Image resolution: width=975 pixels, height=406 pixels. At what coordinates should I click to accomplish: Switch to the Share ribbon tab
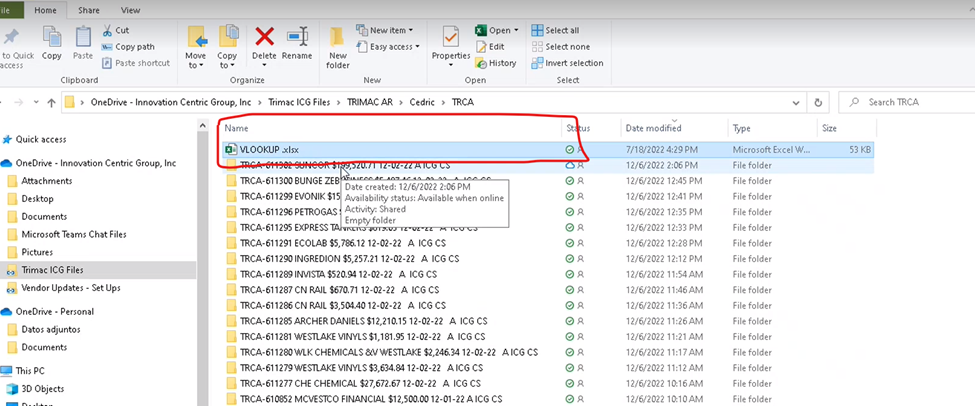tap(89, 10)
